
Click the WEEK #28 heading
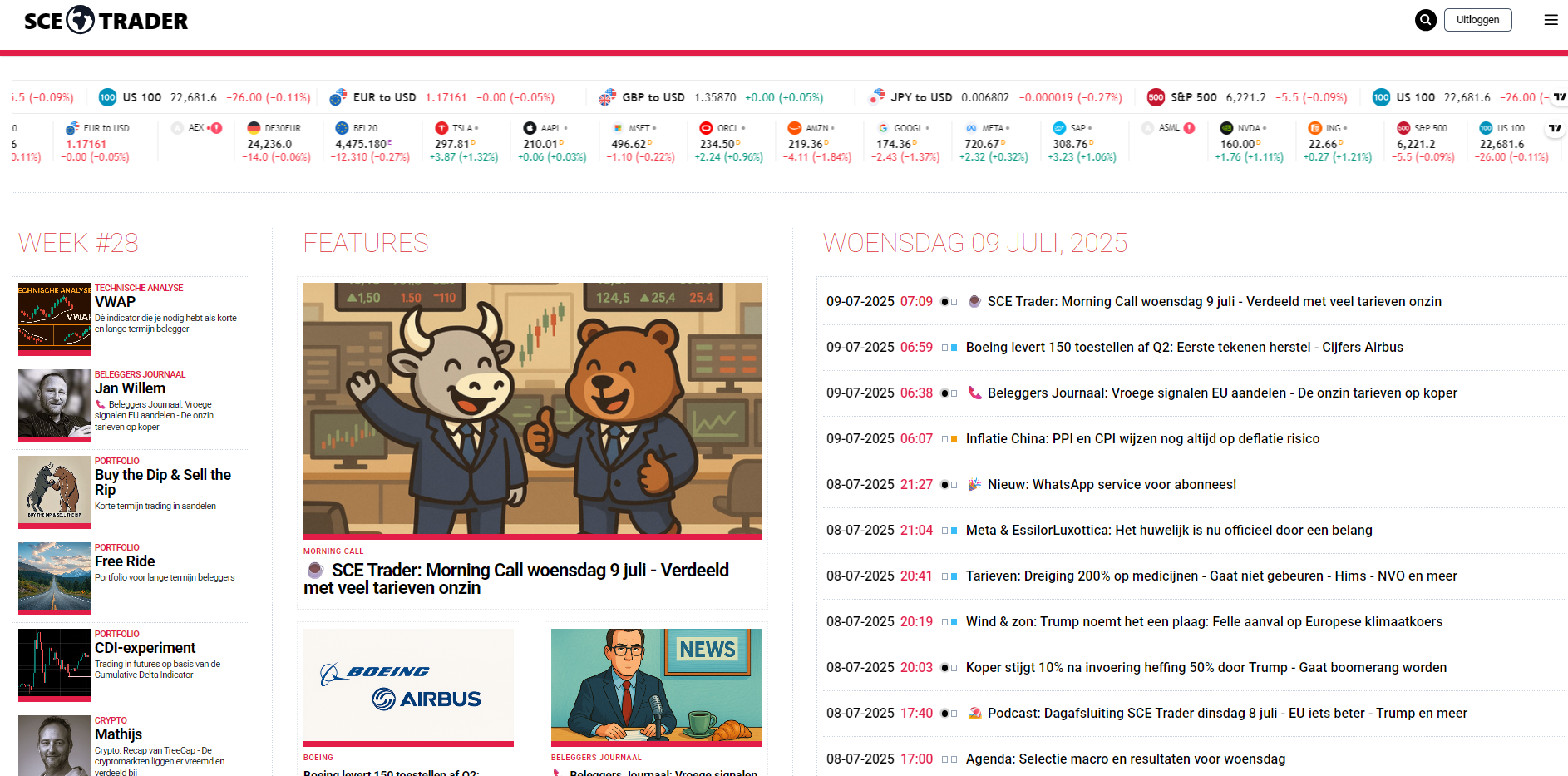(78, 243)
